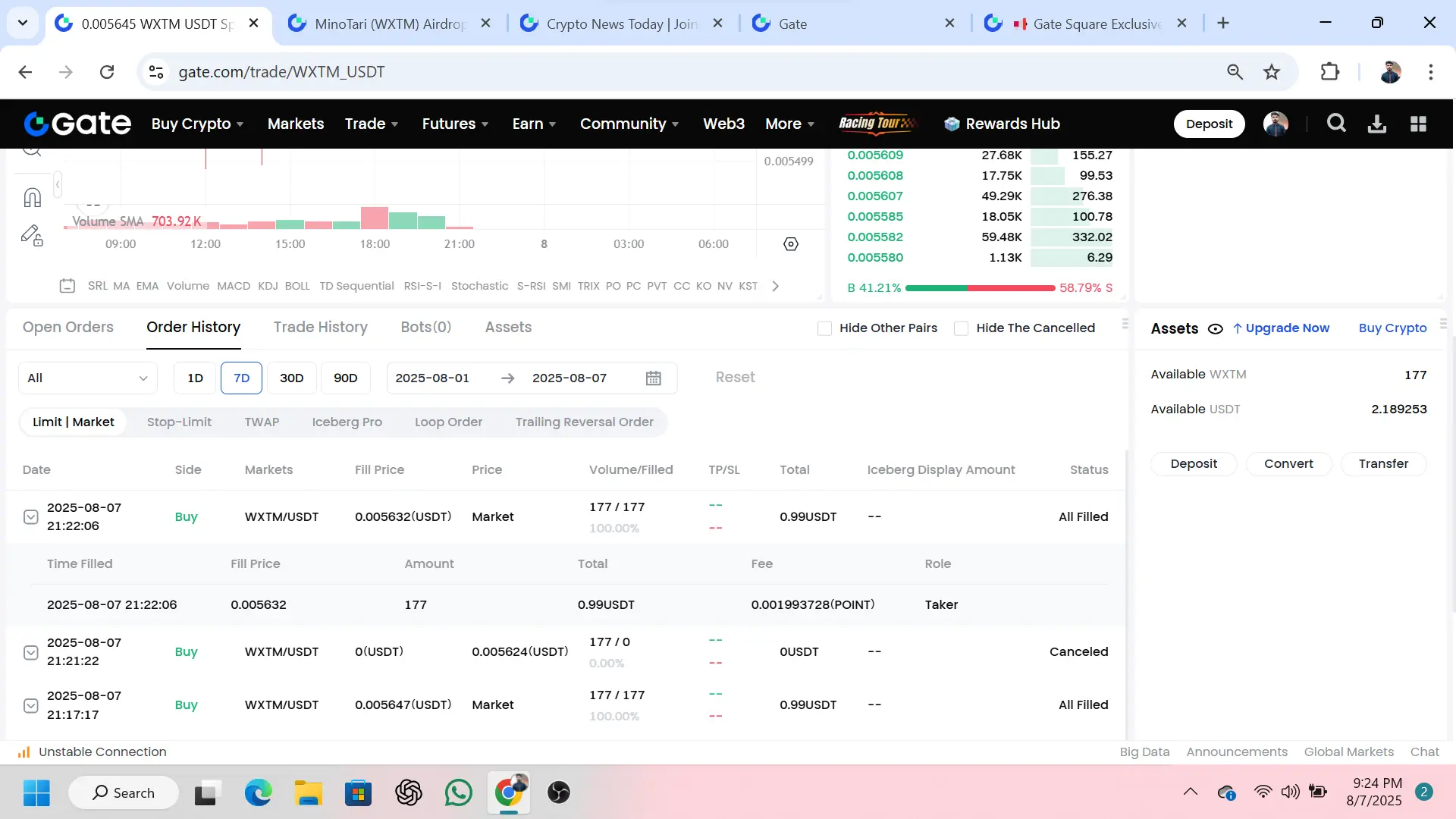
Task: Click the lock drawings pencil icon
Action: 32,236
